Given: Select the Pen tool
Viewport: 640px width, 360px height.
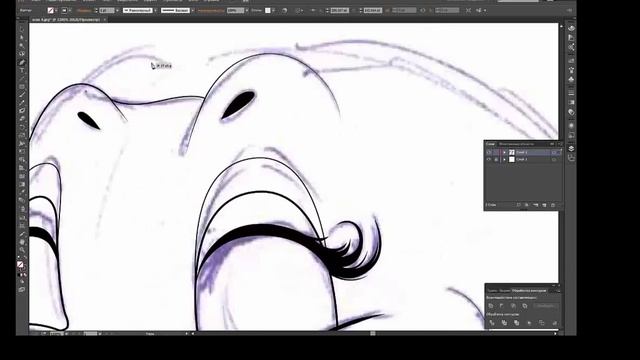Looking at the screenshot, I should pyautogui.click(x=22, y=62).
